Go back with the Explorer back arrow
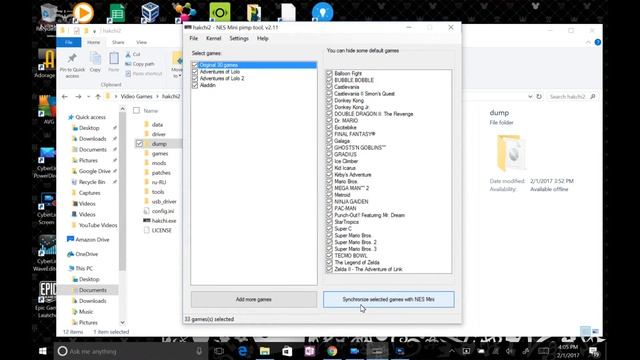The height and width of the screenshot is (360, 640). click(x=65, y=97)
